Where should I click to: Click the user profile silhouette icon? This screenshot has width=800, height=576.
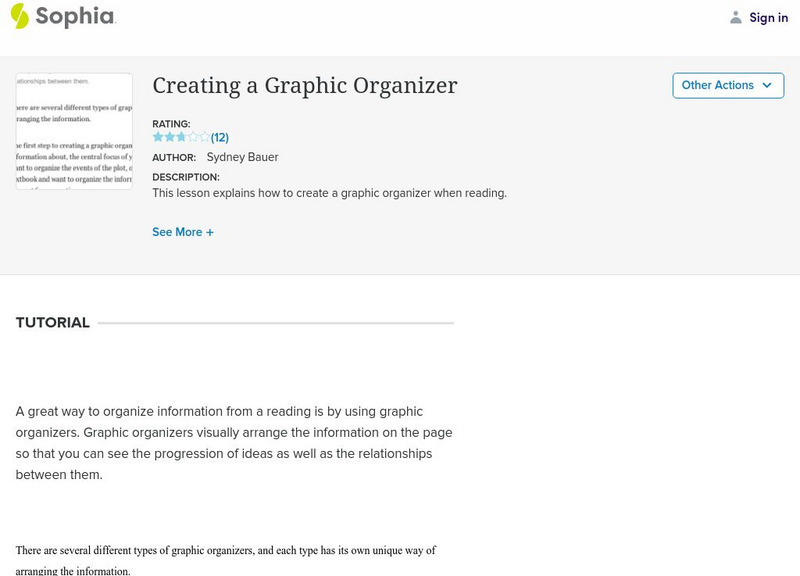point(736,17)
